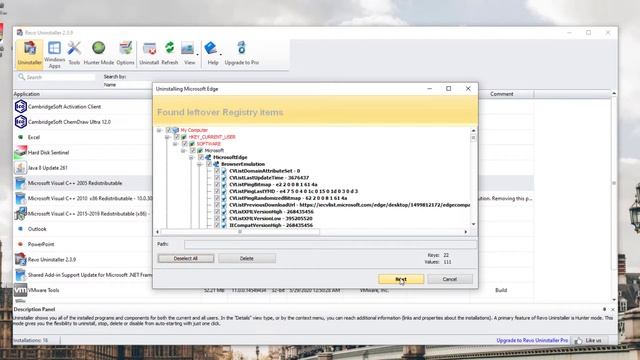Image resolution: width=640 pixels, height=360 pixels.
Task: Click the Delete button
Action: [247, 258]
